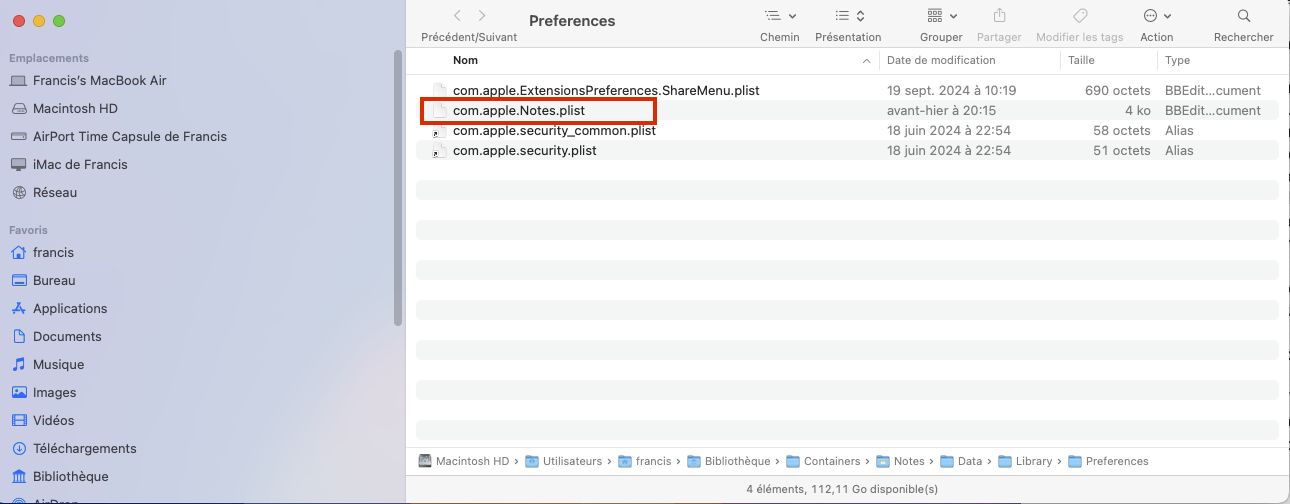The image size is (1290, 504).
Task: Sort by Date de modification column
Action: [941, 61]
